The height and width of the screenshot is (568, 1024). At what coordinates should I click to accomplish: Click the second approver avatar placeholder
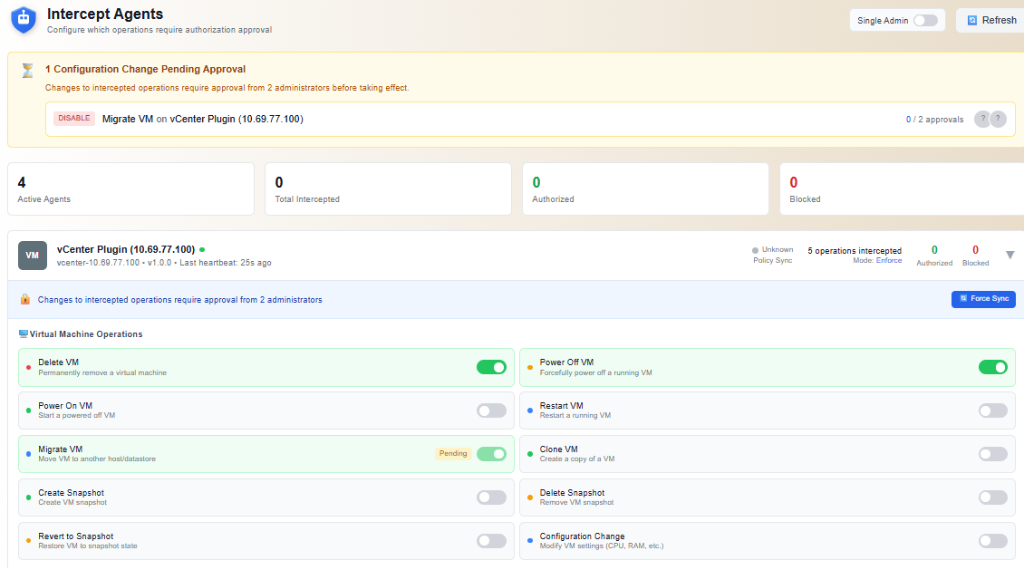[998, 119]
